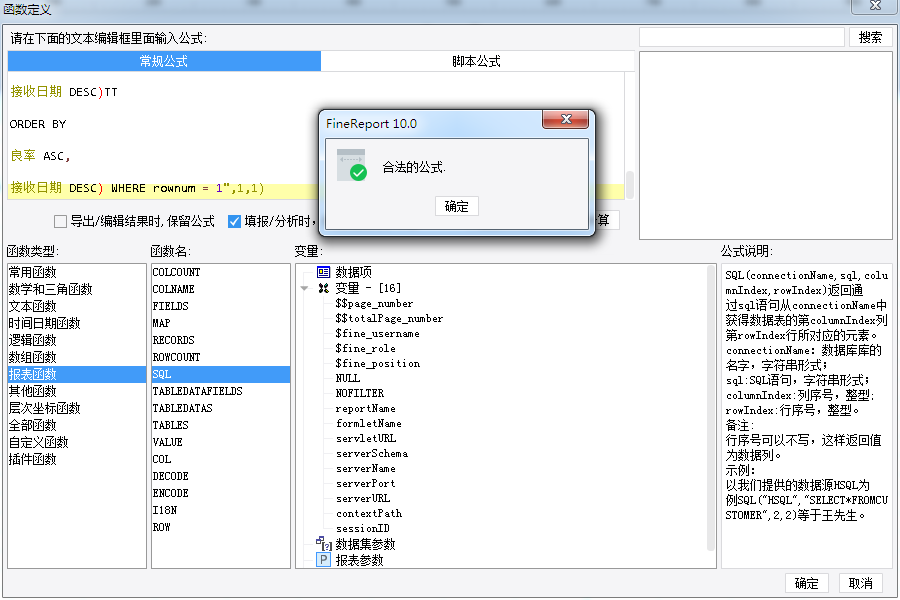Collapse the 变量 - [16] tree node
This screenshot has width=900, height=600.
pos(304,288)
